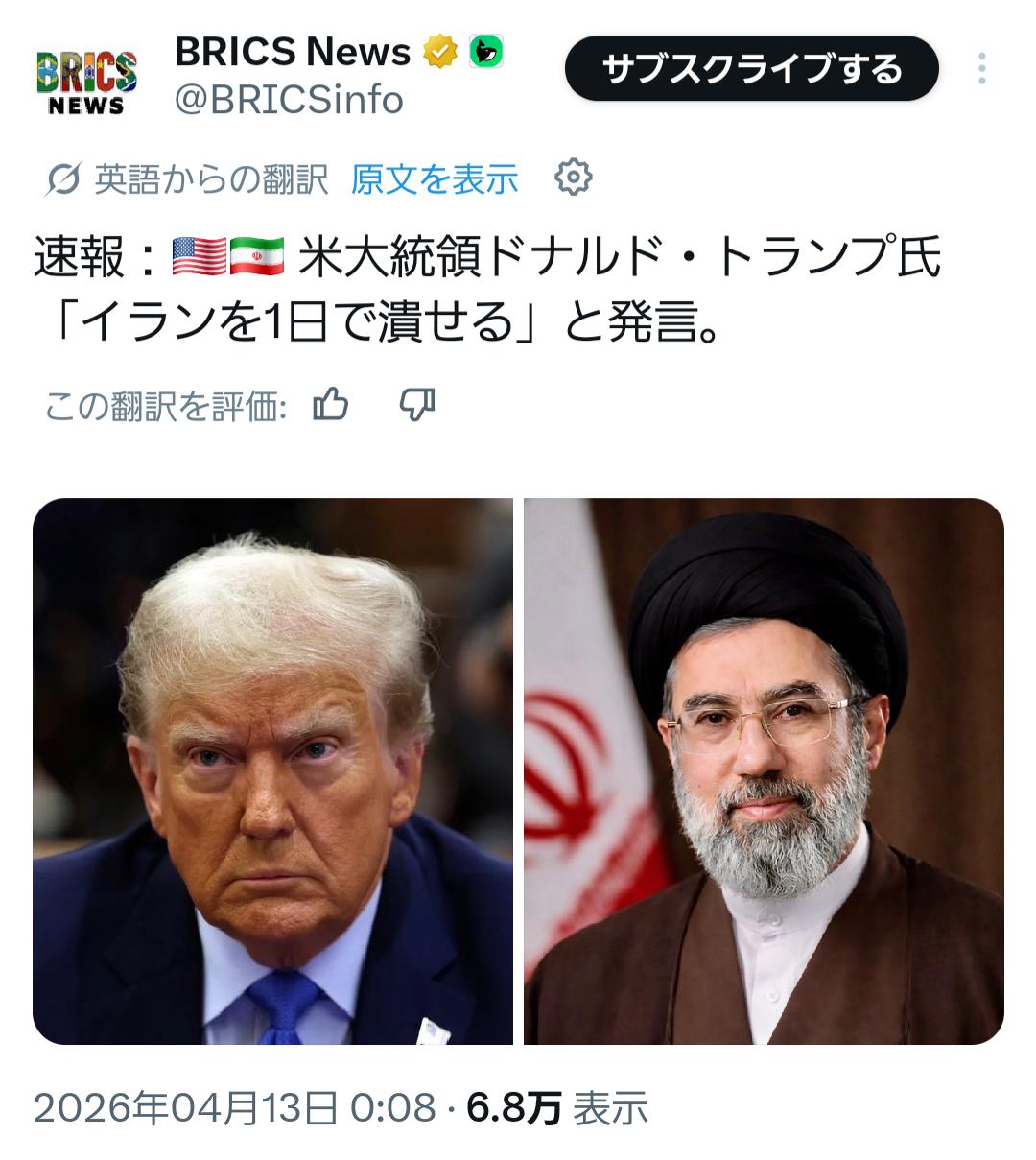Click the translation icon beside 英語からの翻訳
This screenshot has height=1160, width=1036.
(x=62, y=179)
